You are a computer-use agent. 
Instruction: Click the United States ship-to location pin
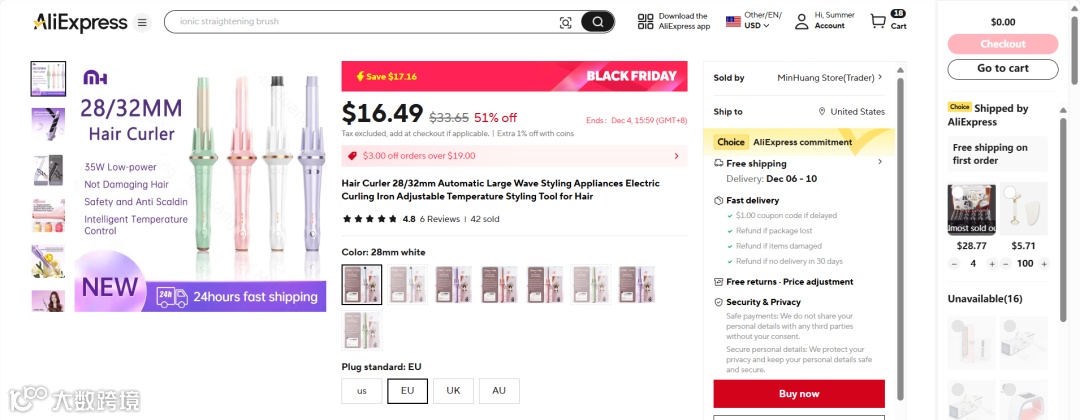point(822,112)
